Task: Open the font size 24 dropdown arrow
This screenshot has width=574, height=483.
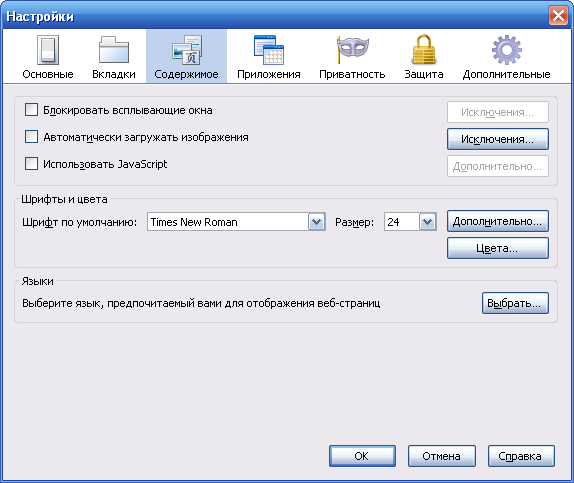Action: pos(428,222)
